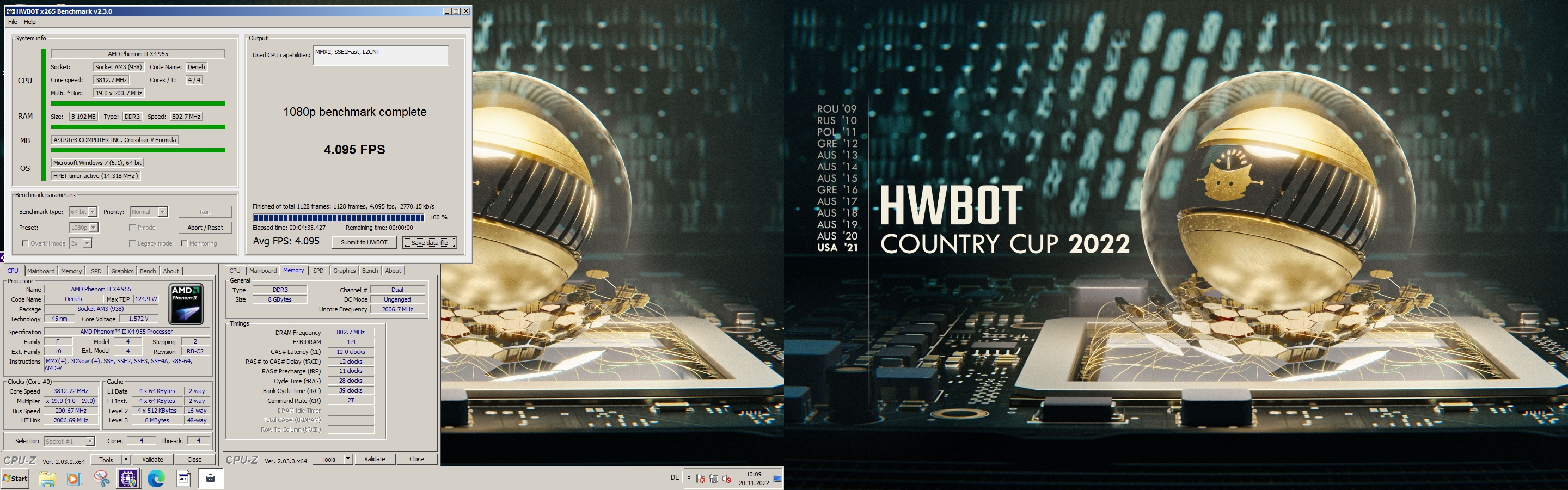Open the Action Center flag icon
1568x490 pixels.
(701, 479)
